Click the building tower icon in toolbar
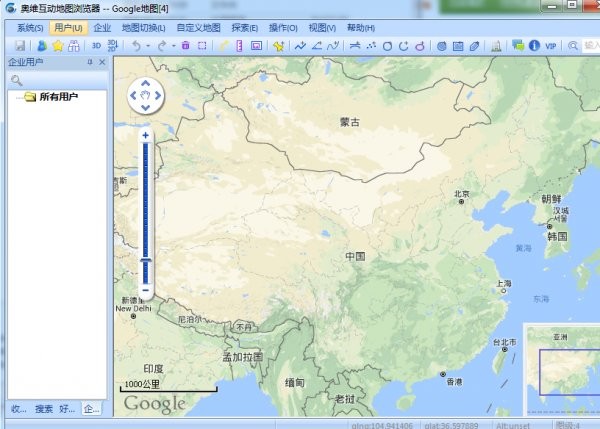 [x=496, y=46]
